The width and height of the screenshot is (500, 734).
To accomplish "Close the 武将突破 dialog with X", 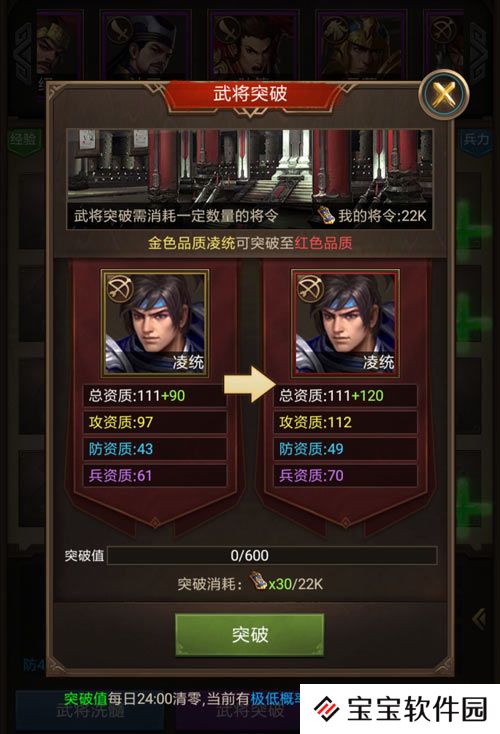I will [x=443, y=94].
